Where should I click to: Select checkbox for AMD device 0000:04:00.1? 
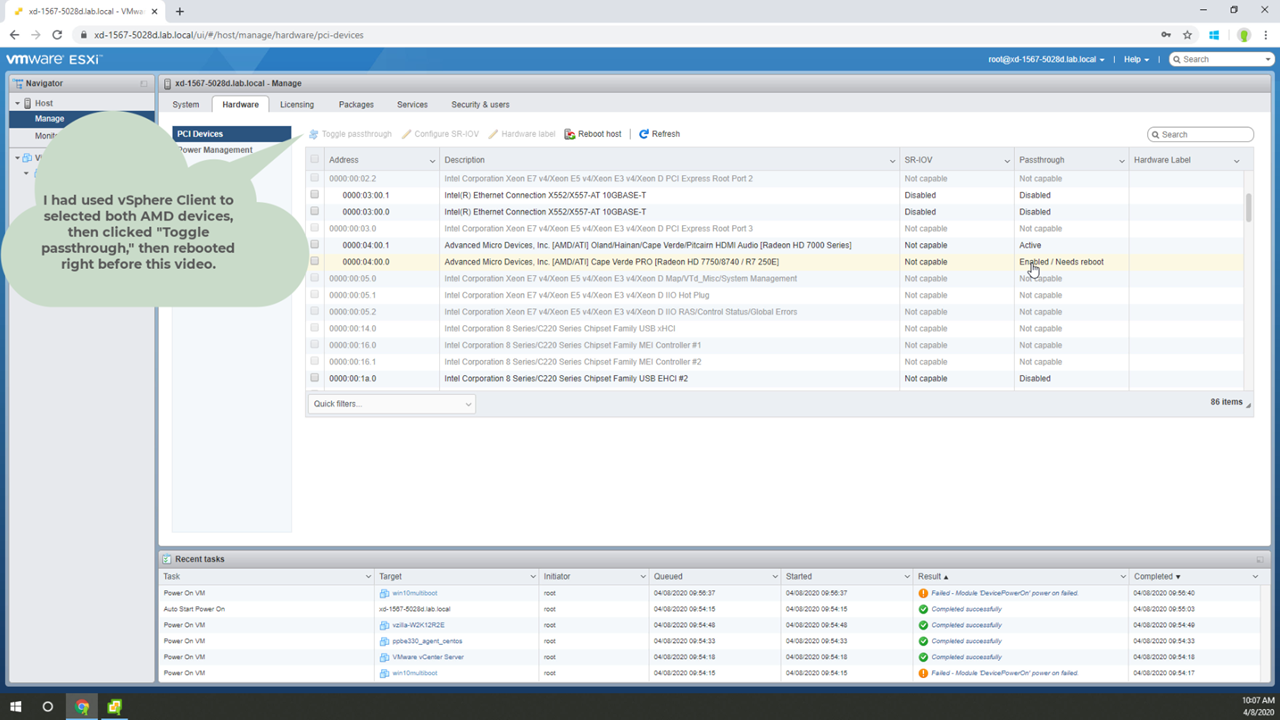click(315, 245)
